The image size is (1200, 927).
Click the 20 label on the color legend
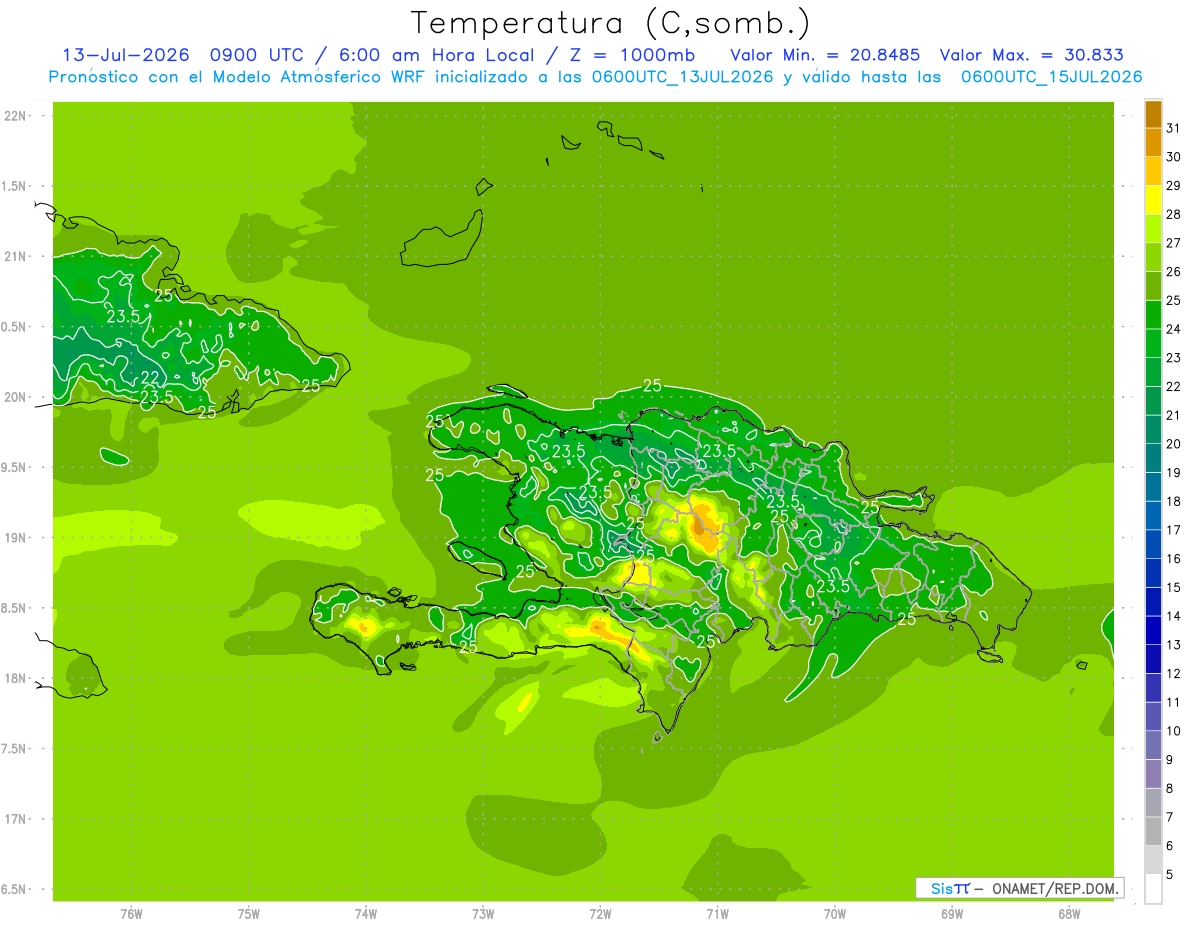[1173, 444]
